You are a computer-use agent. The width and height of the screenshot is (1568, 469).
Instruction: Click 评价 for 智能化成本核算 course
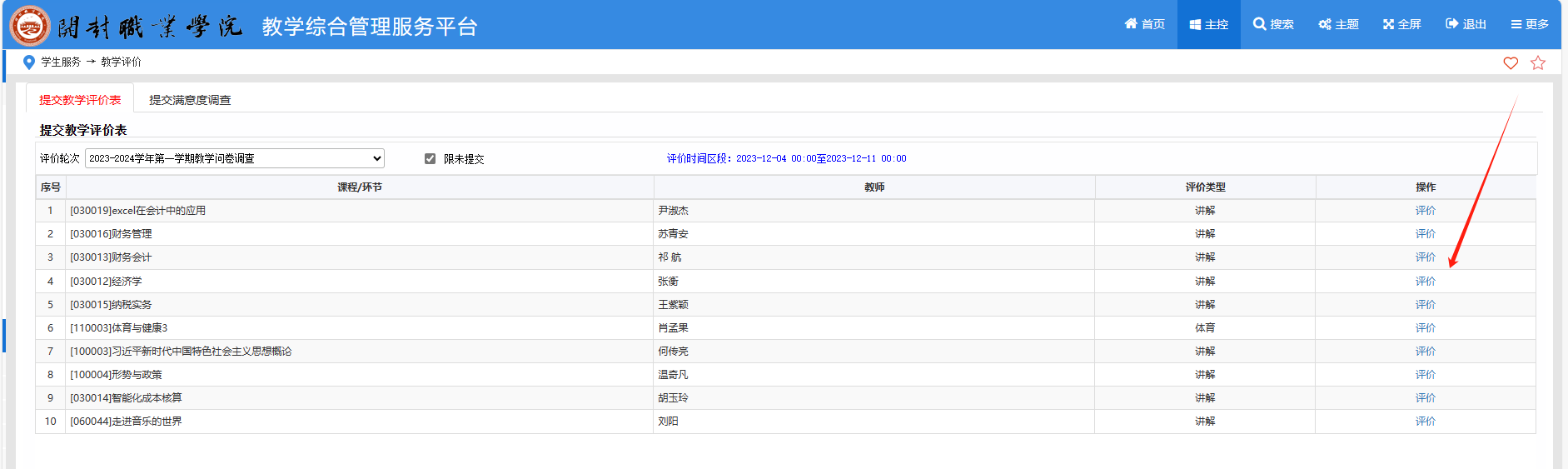pos(1426,398)
